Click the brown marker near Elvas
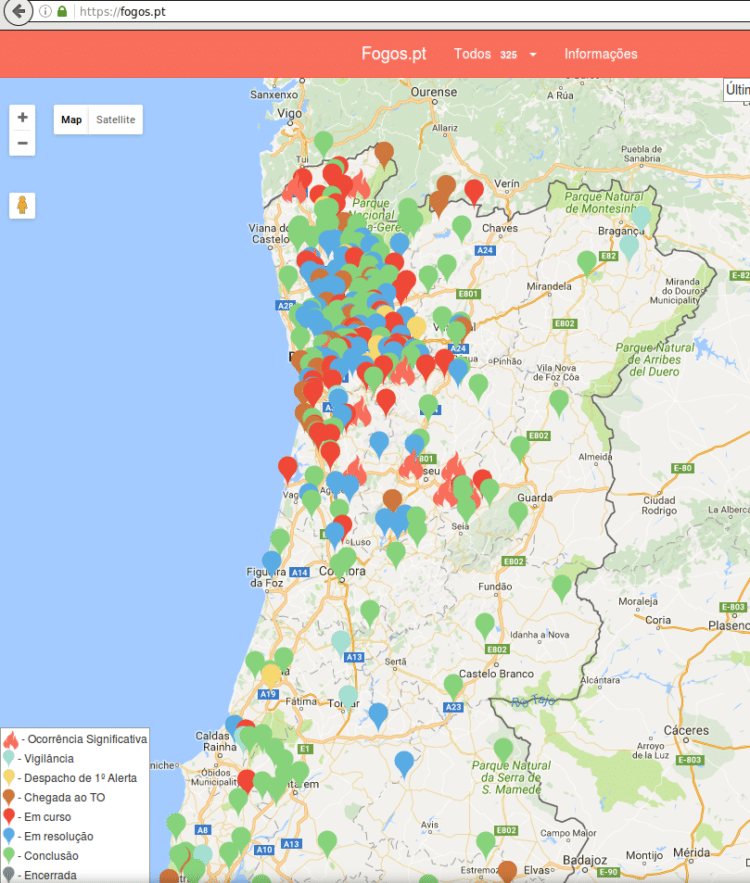750x883 pixels. 507,872
